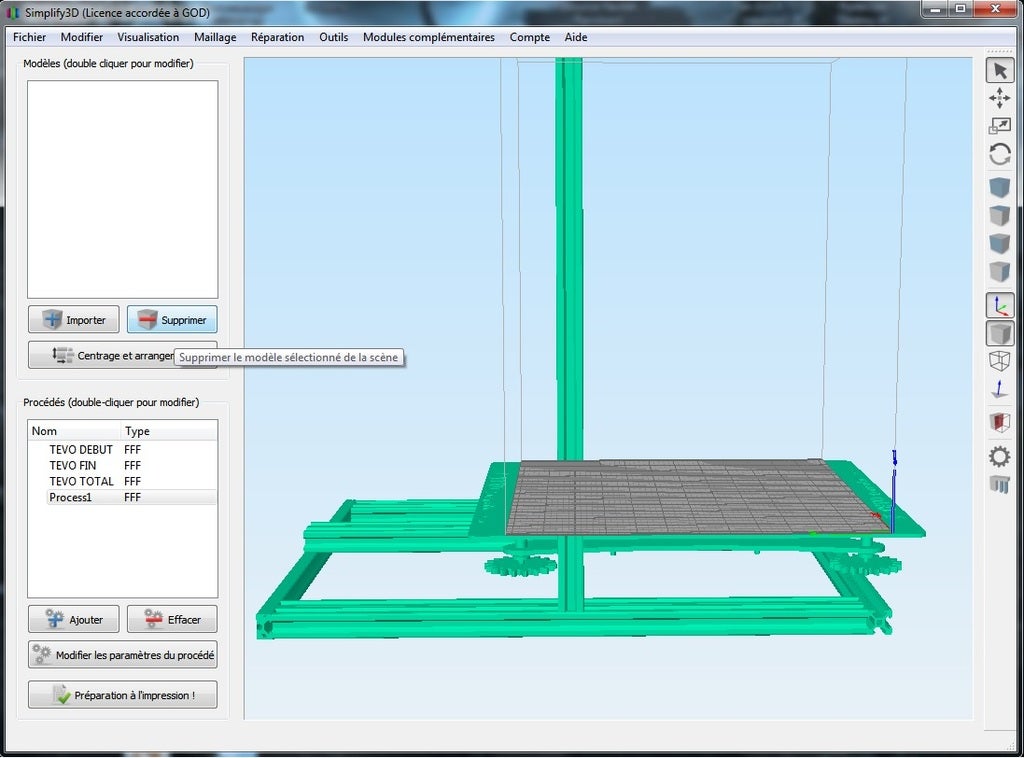Open cross section view red cube icon
Viewport: 1024px width, 758px height.
click(999, 422)
